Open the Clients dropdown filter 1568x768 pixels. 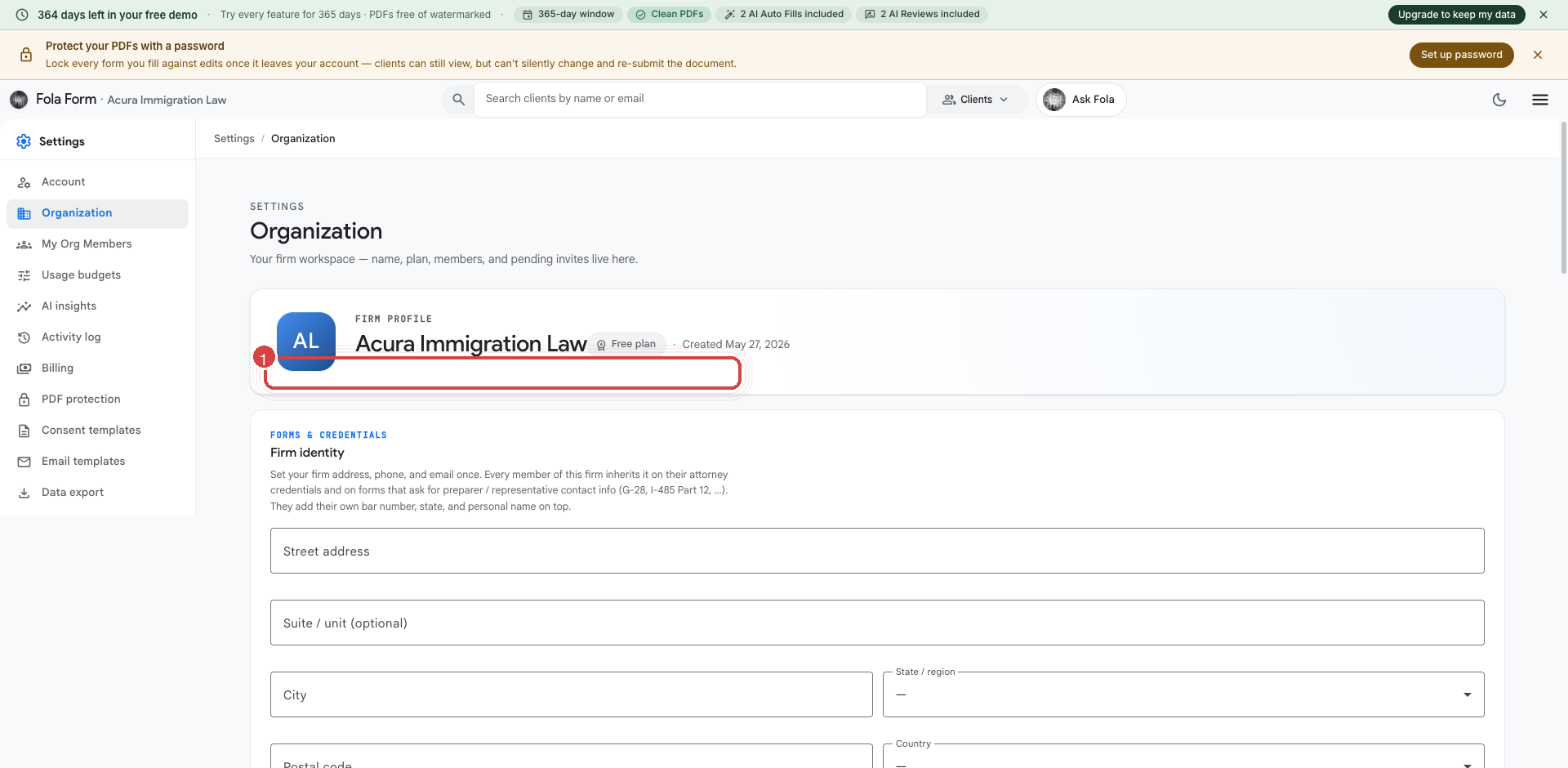976,100
